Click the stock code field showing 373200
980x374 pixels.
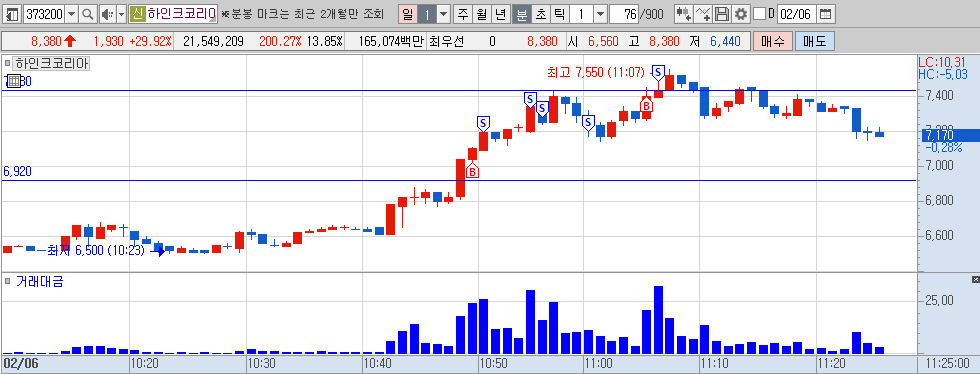[44, 13]
